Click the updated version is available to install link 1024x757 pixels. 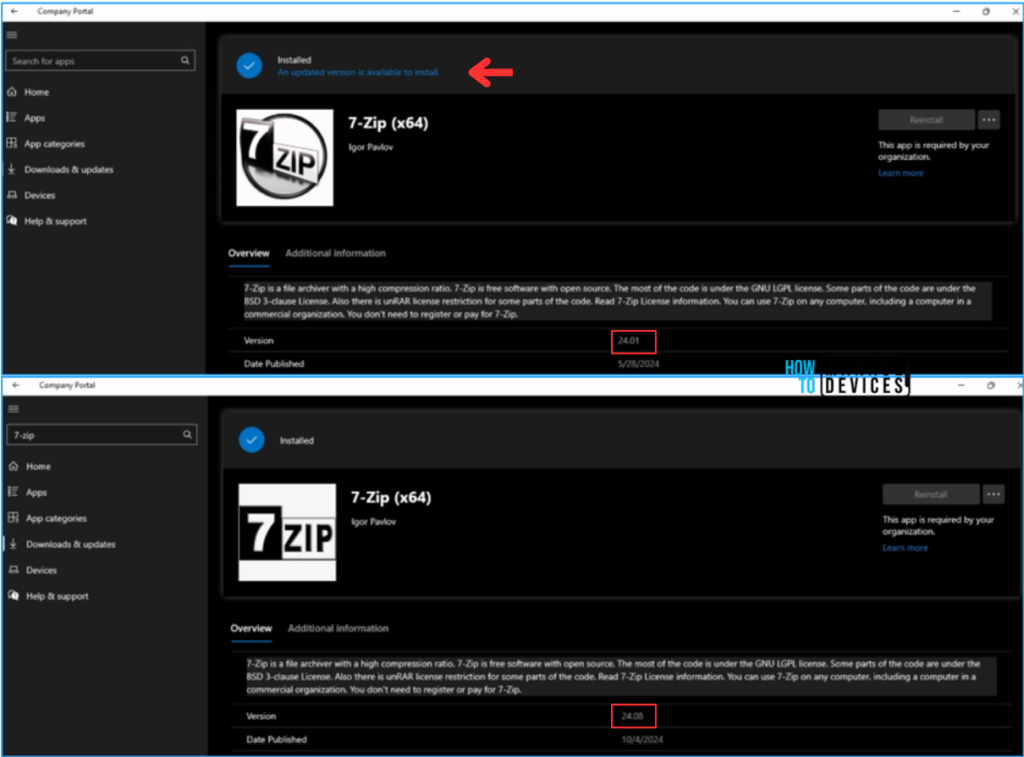tap(357, 72)
